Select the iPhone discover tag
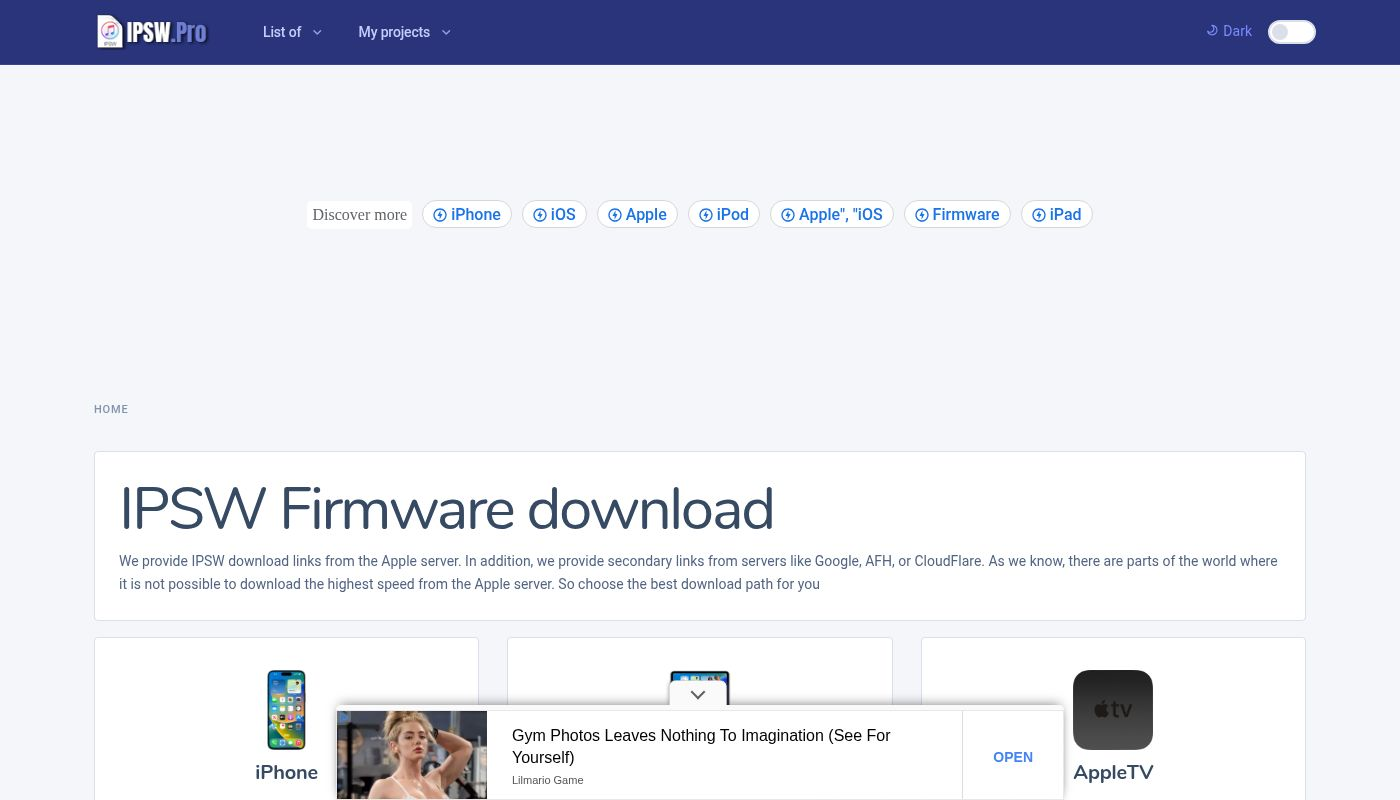This screenshot has width=1400, height=800. click(x=466, y=214)
